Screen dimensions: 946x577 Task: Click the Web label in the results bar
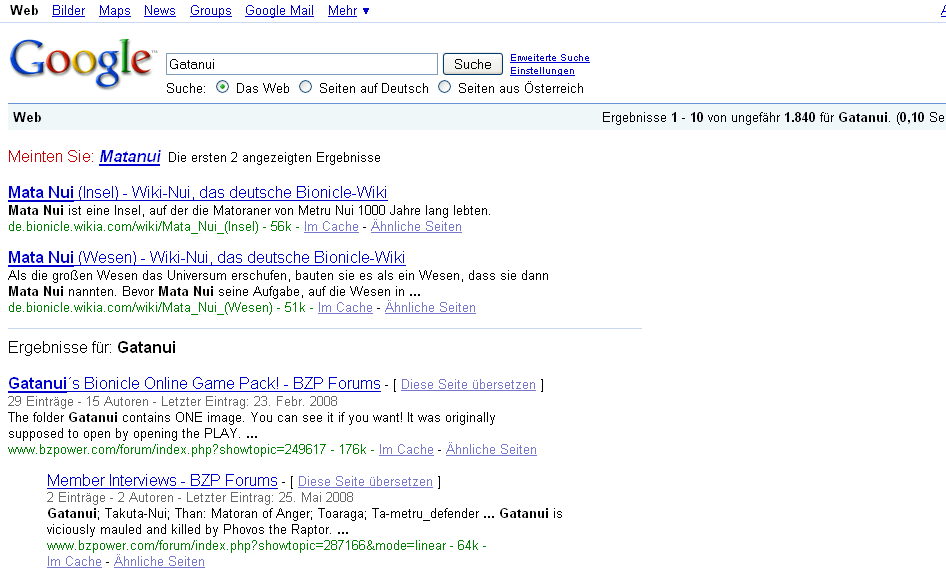(x=27, y=118)
